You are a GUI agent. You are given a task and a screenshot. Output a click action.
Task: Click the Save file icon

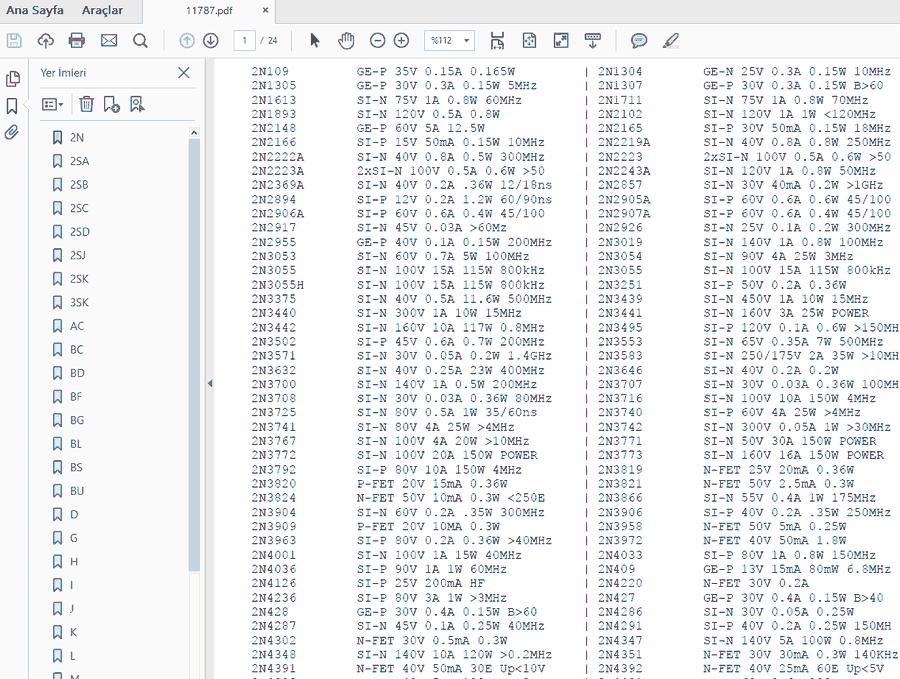click(x=14, y=41)
